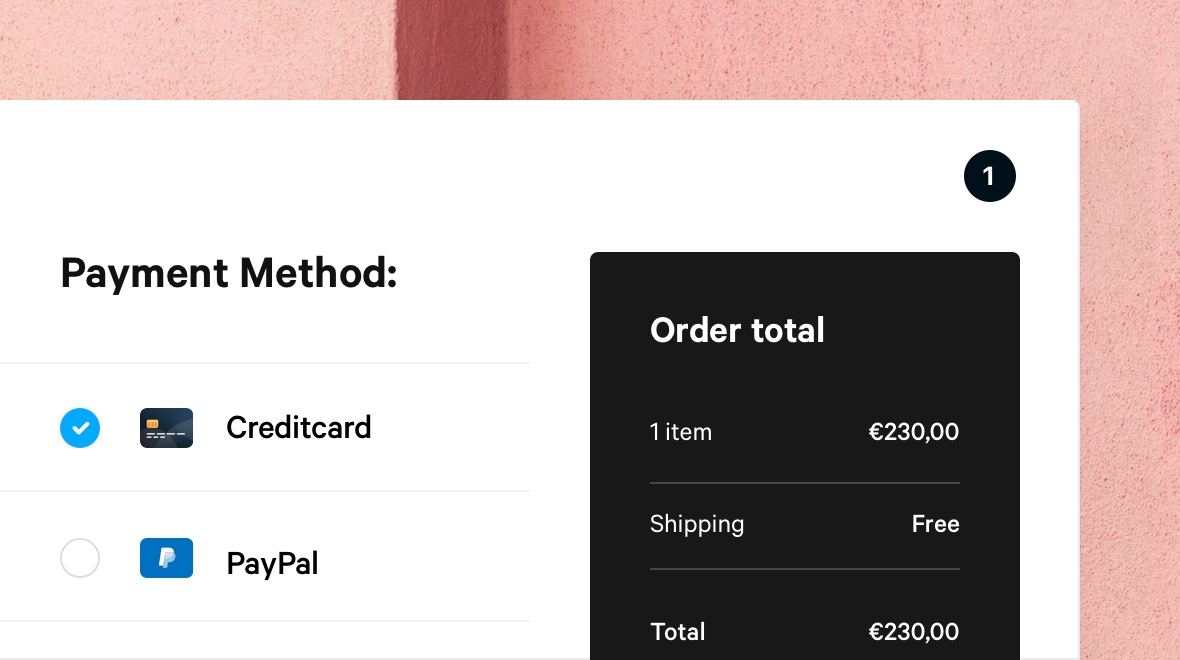Click the Total amount €230,00
The width and height of the screenshot is (1180, 660).
(x=914, y=631)
